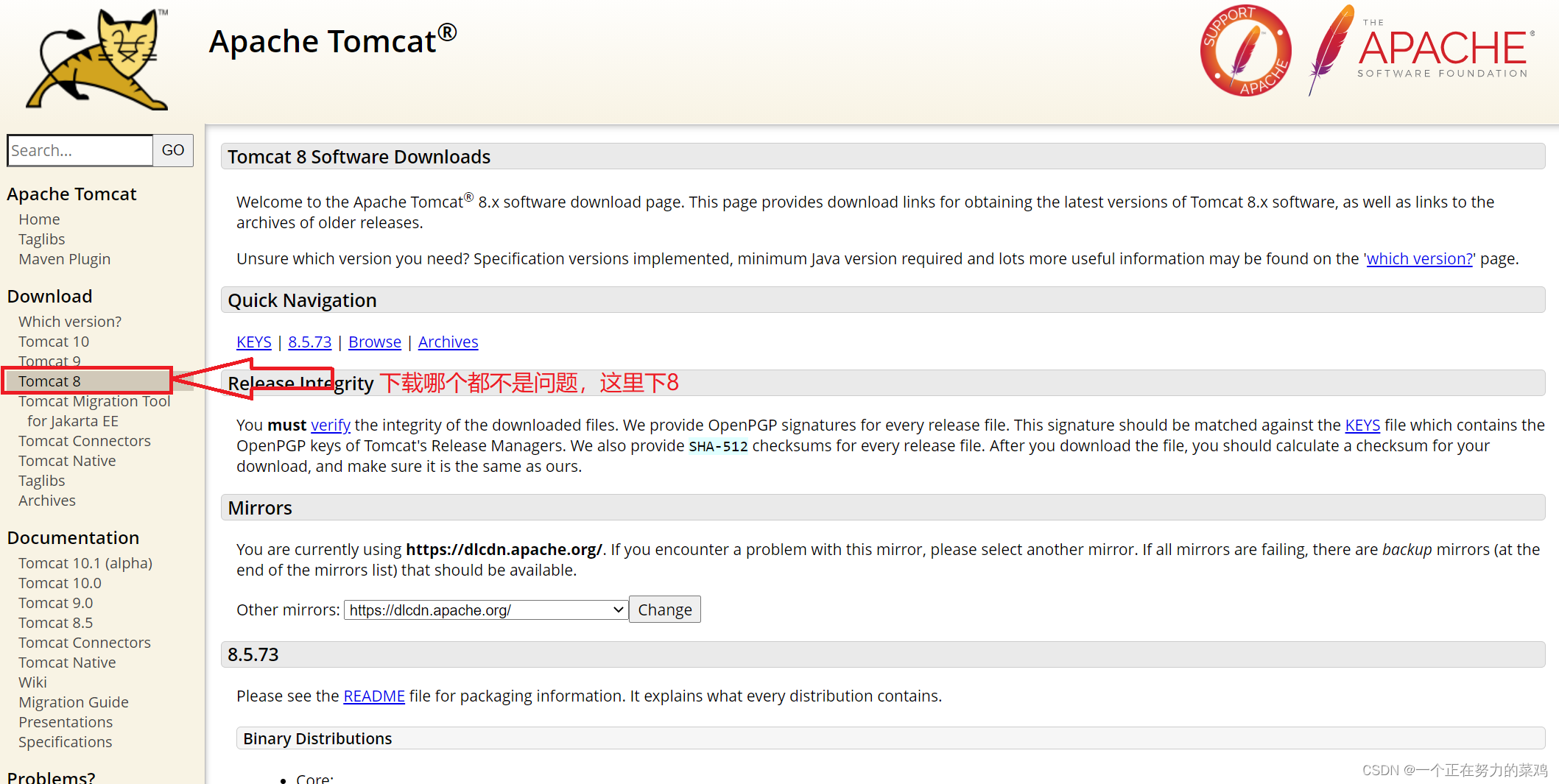This screenshot has width=1559, height=784.
Task: Click Archives in Quick Navigation
Action: [x=448, y=342]
